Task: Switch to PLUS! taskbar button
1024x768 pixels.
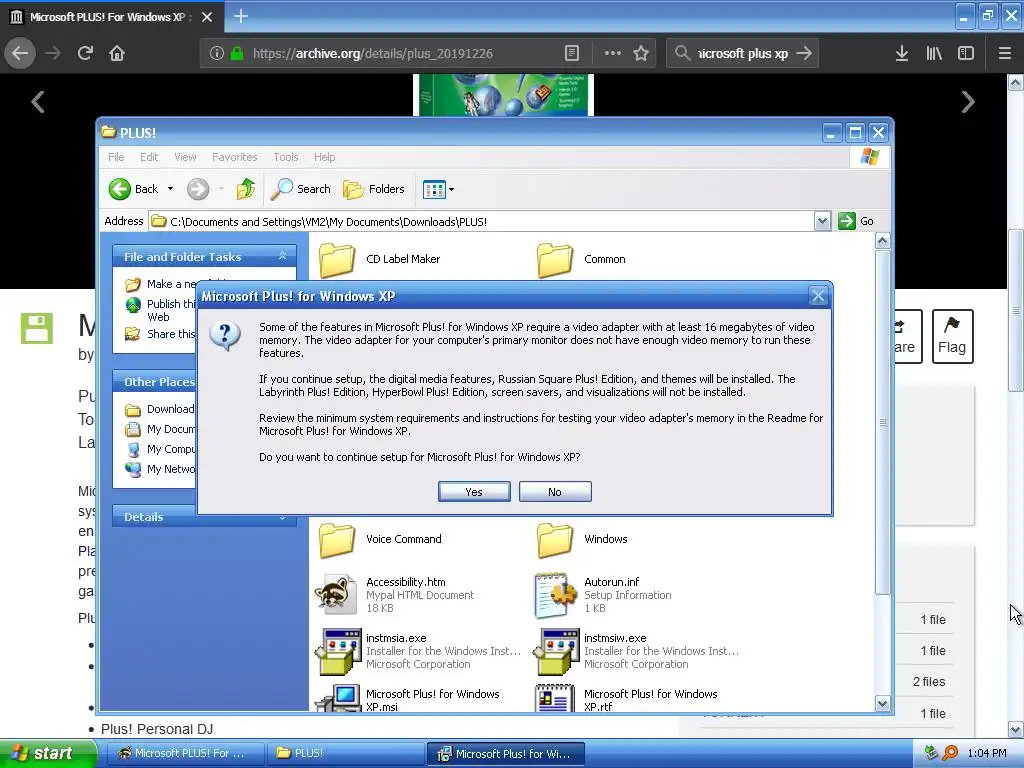Action: point(346,754)
